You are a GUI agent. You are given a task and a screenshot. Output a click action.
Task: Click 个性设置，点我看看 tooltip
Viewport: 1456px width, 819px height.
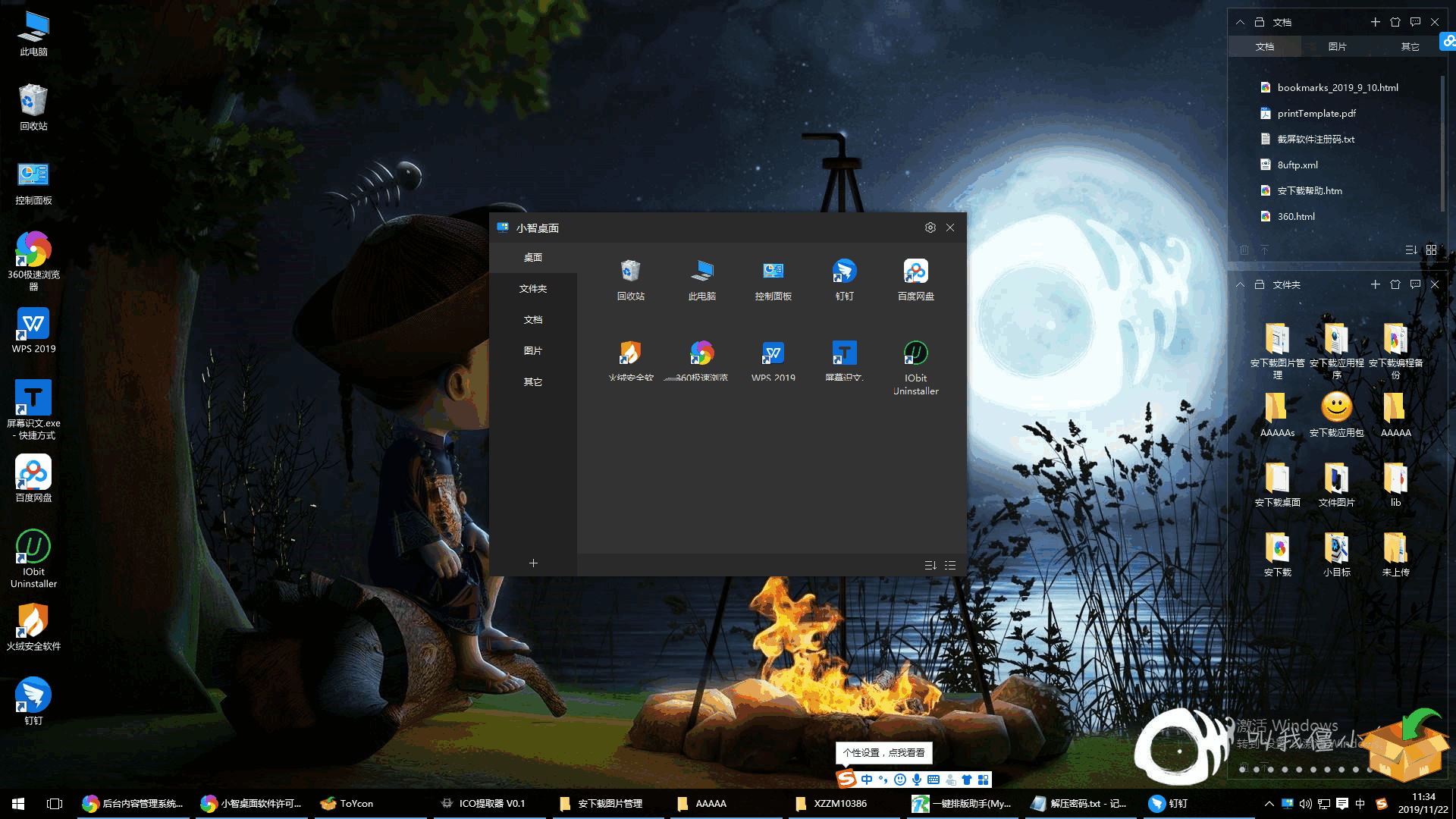click(x=883, y=752)
